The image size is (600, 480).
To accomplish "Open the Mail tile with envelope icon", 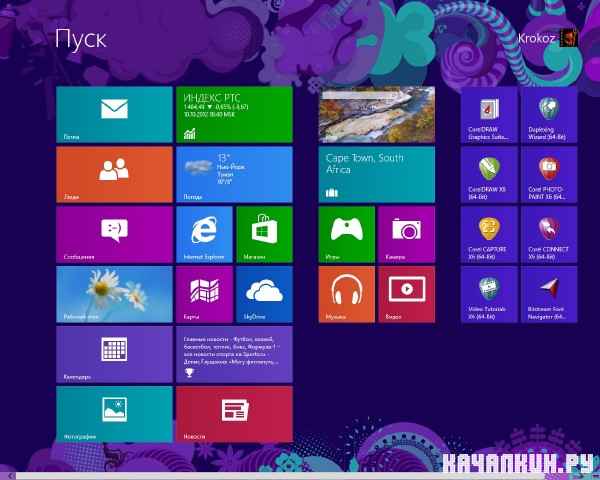I will click(x=114, y=114).
